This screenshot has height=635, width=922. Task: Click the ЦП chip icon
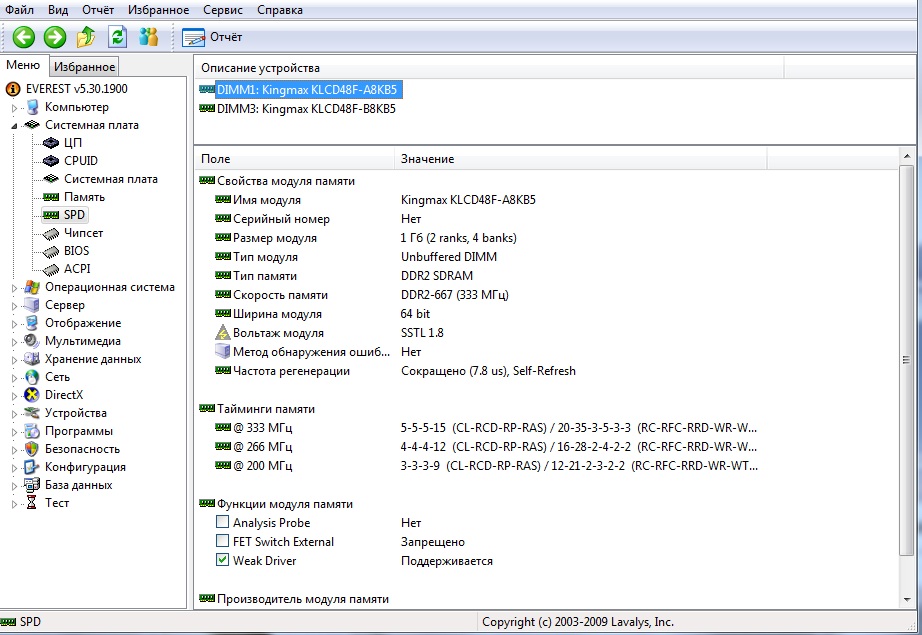[51, 143]
